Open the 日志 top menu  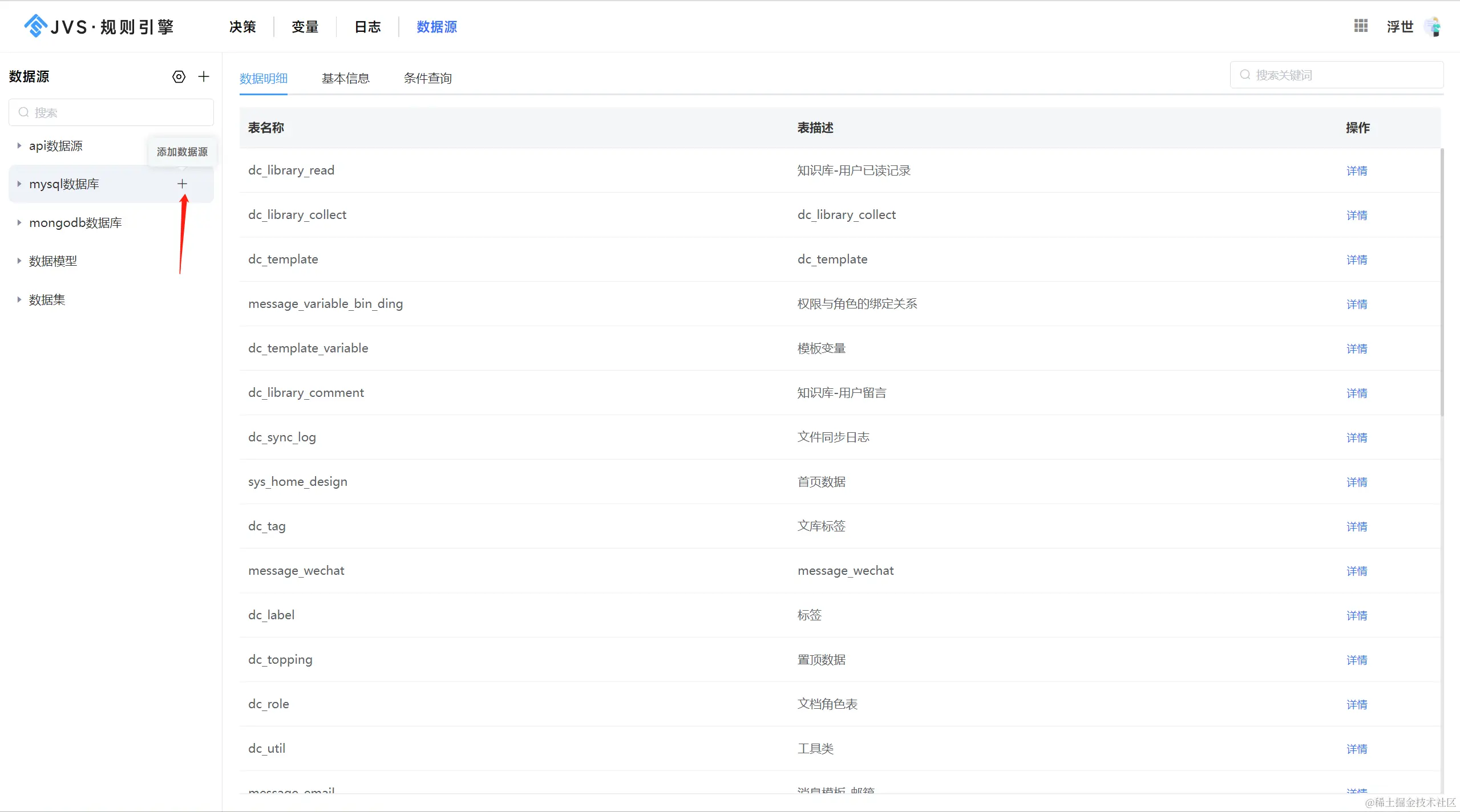pyautogui.click(x=367, y=27)
